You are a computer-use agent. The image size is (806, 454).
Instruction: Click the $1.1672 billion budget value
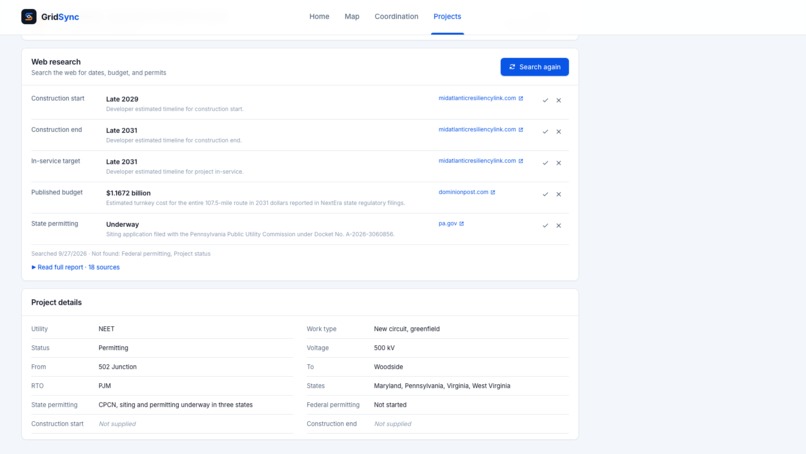128,193
